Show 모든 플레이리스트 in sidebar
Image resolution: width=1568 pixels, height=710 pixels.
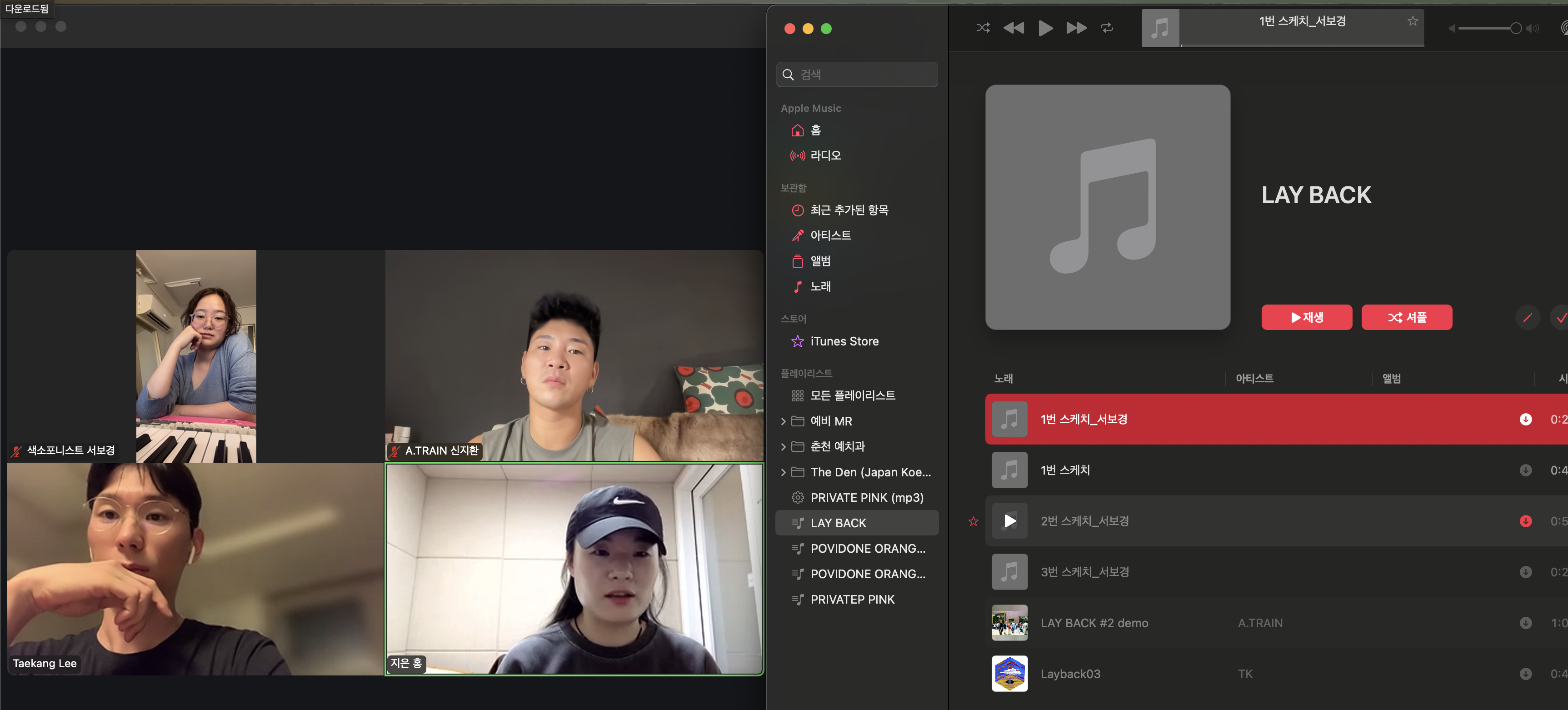coord(856,396)
